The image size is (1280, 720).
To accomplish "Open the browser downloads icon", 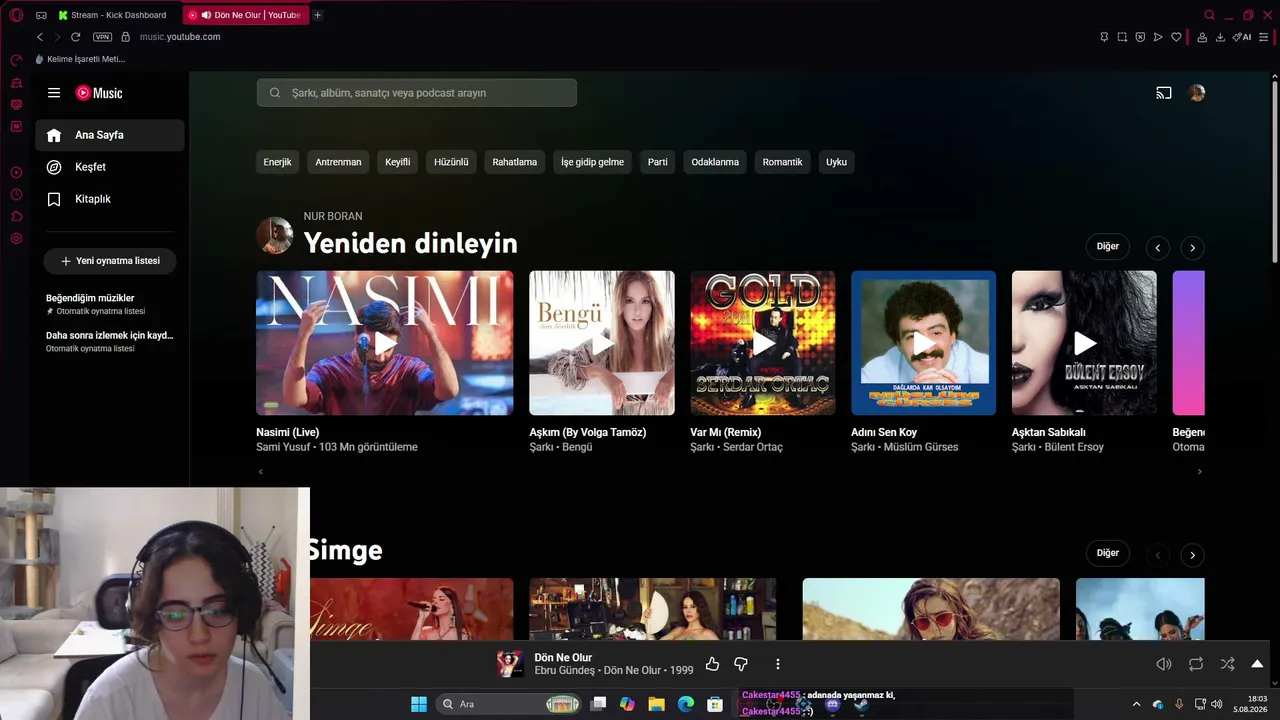I will coord(1220,37).
